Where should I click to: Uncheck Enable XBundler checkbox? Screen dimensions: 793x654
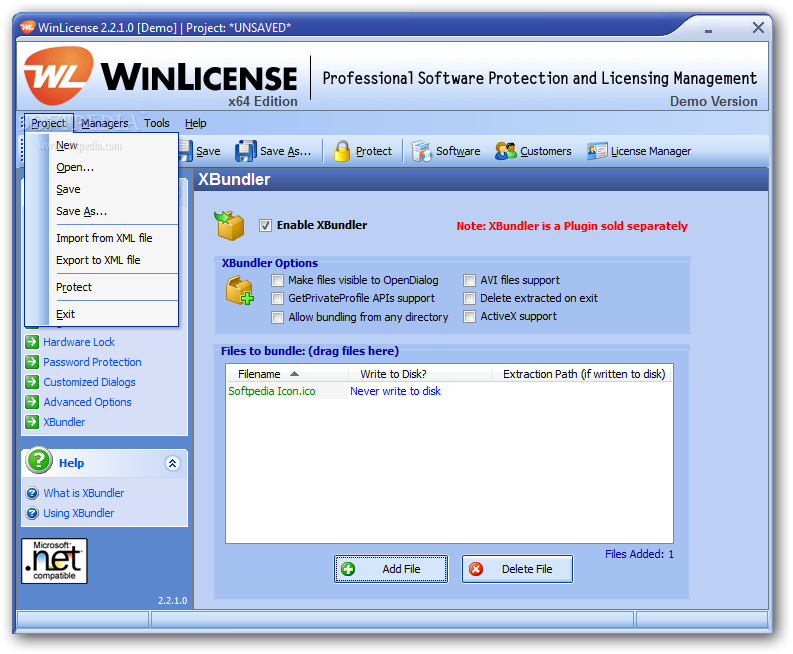coord(265,226)
